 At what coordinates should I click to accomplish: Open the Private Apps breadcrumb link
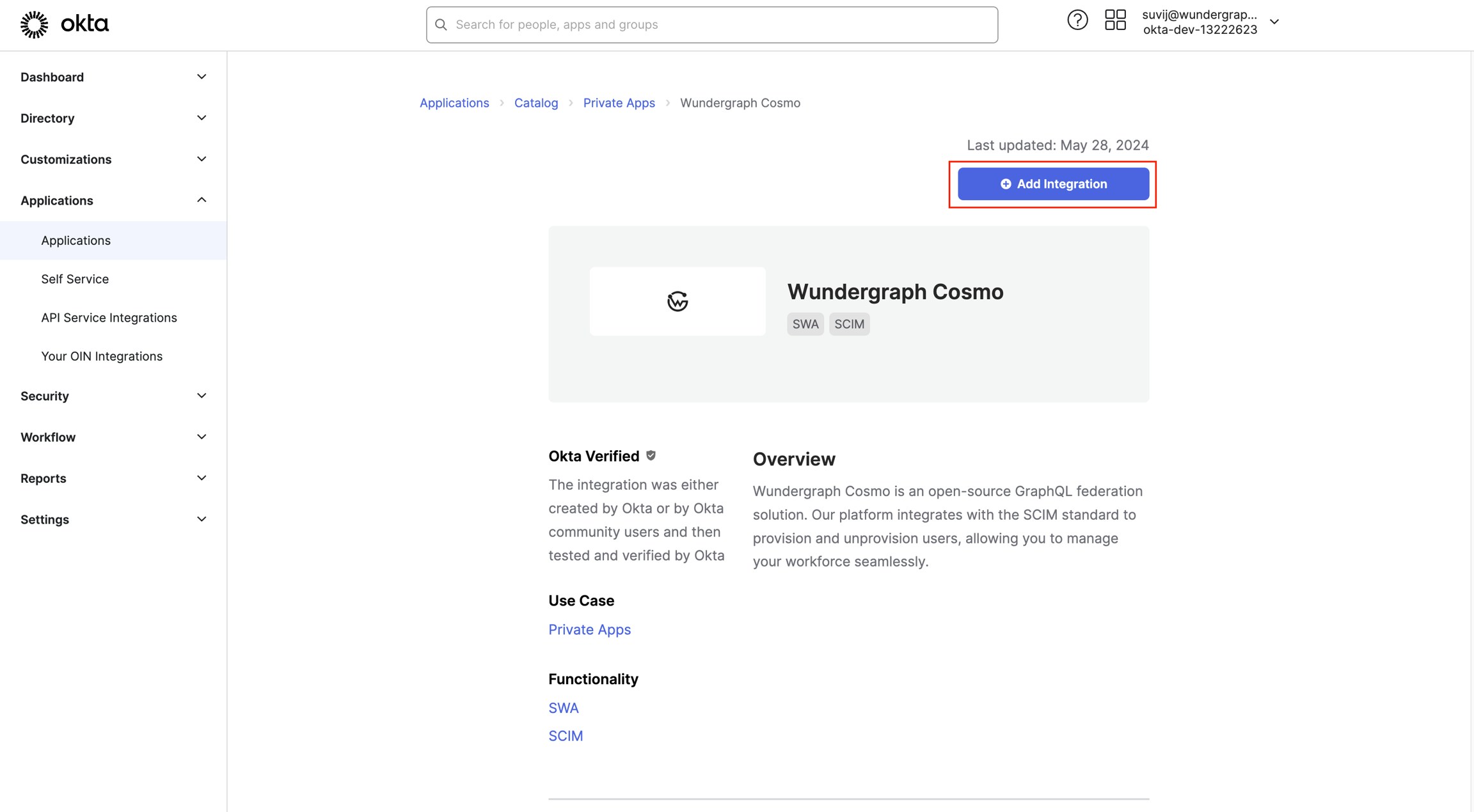pyautogui.click(x=619, y=102)
